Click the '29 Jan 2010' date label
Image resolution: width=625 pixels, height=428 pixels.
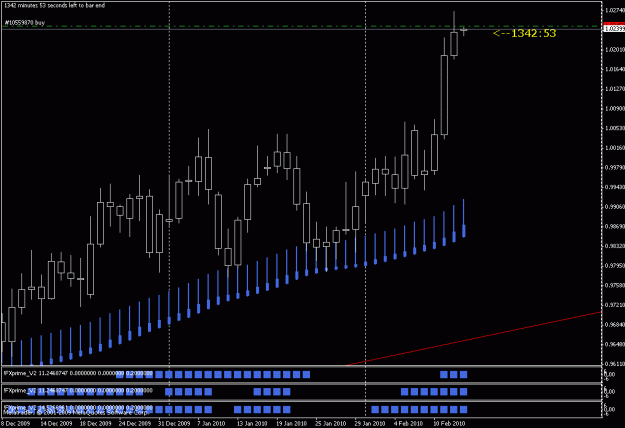(x=370, y=423)
